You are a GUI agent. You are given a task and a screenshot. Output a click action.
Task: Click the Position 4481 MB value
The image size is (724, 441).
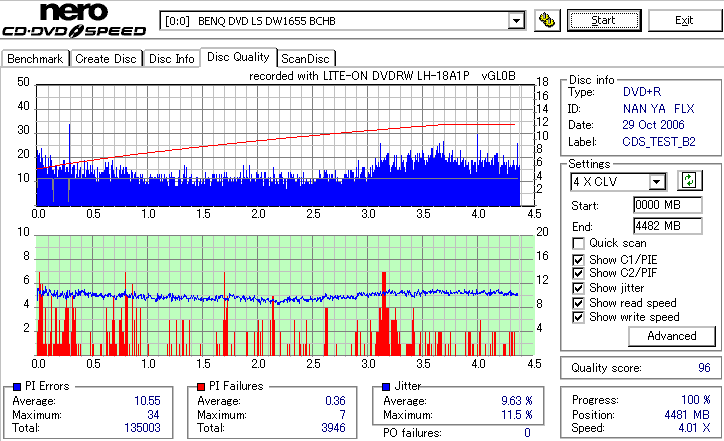(x=688, y=415)
